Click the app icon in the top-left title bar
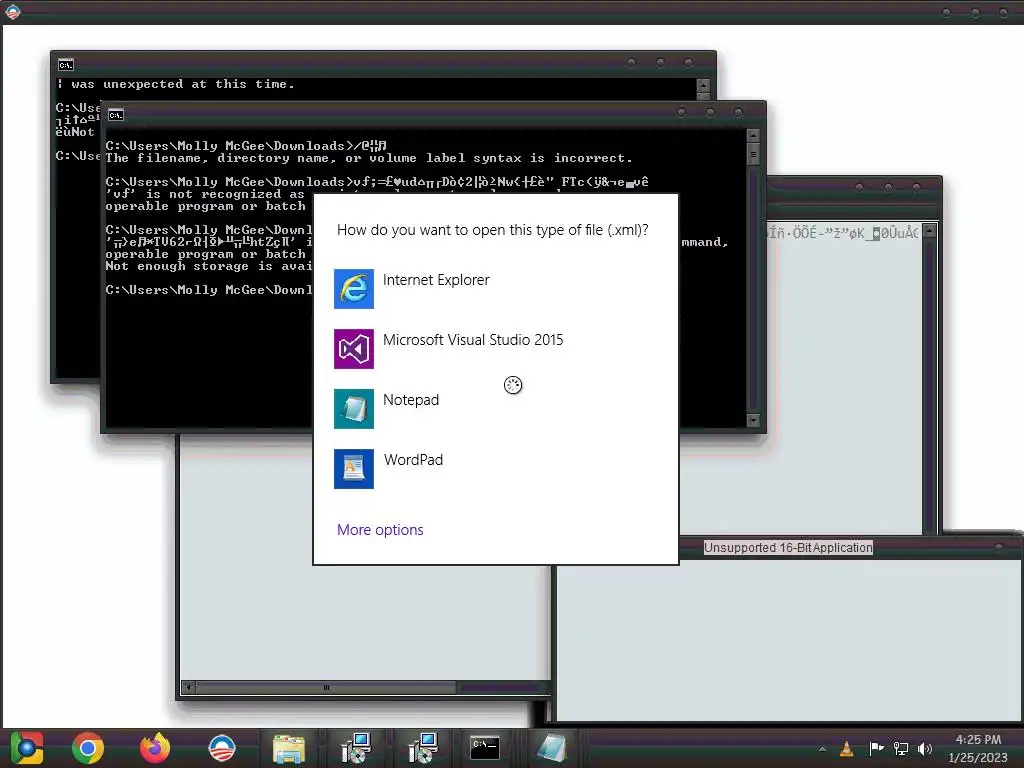1024x768 pixels. coord(12,12)
